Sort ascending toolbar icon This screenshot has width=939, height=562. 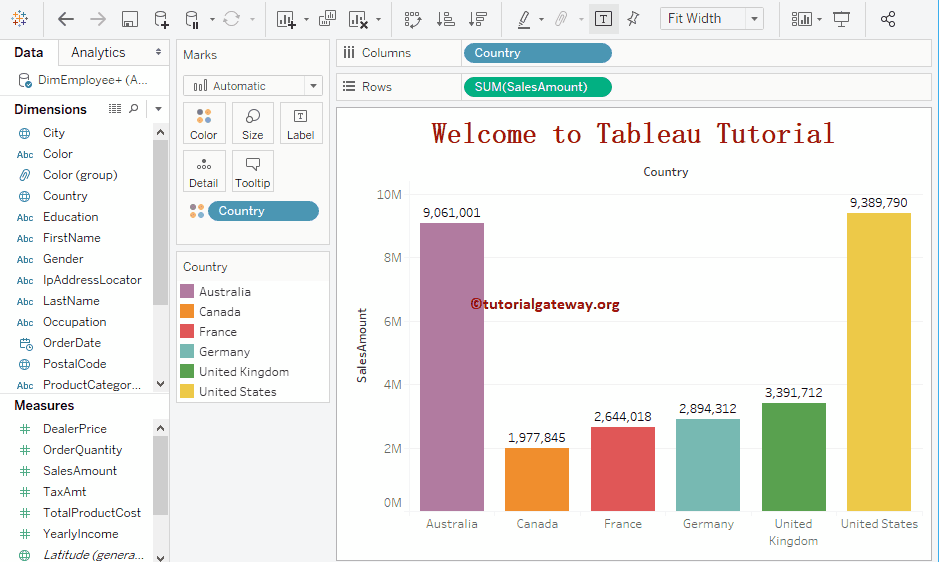click(445, 19)
